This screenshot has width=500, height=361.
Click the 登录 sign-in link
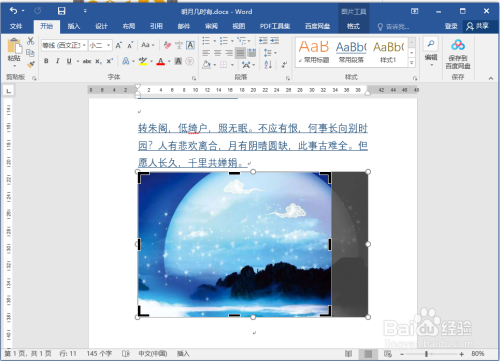point(451,26)
